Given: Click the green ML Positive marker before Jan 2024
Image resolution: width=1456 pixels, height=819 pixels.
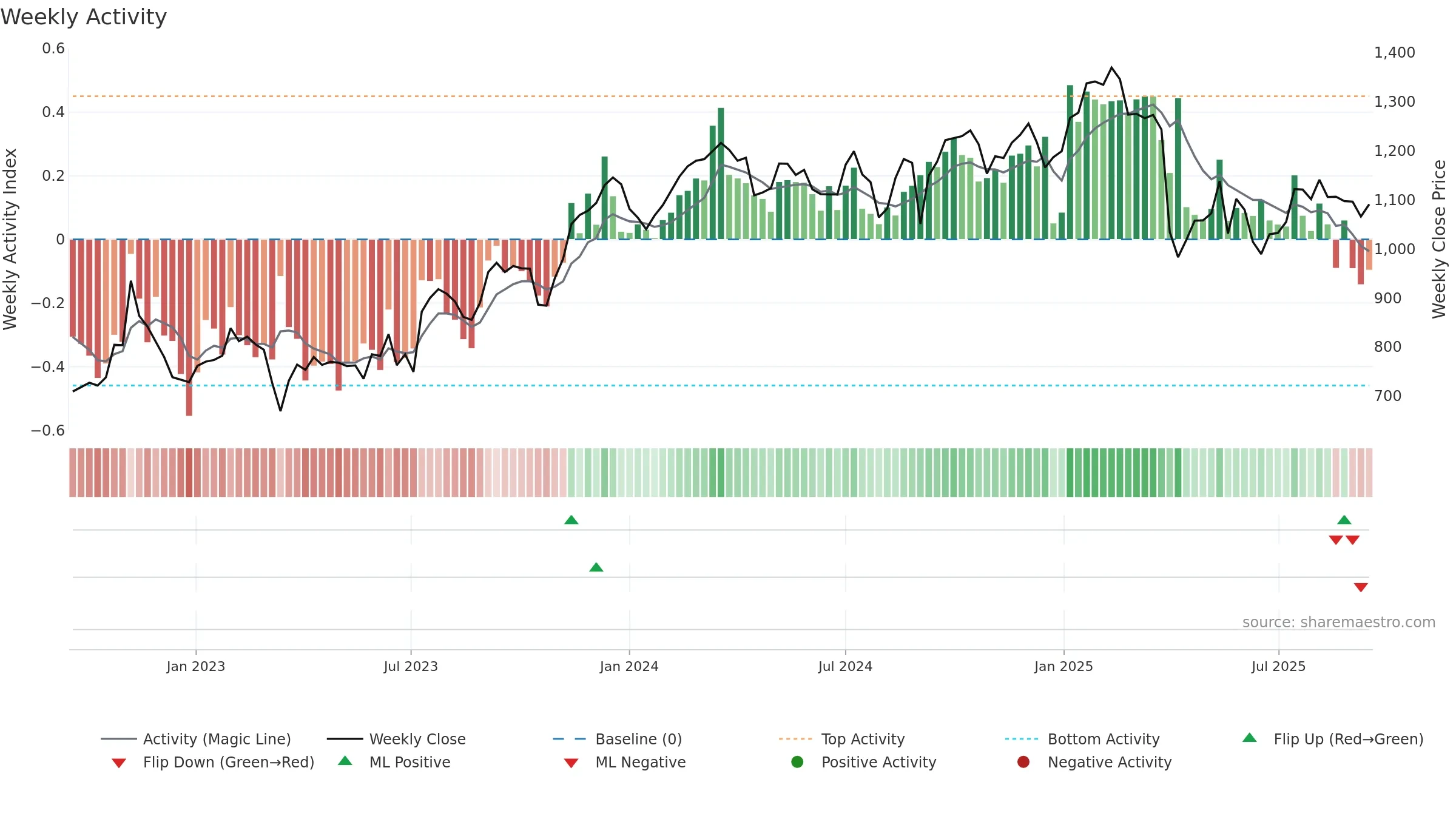Looking at the screenshot, I should (596, 567).
